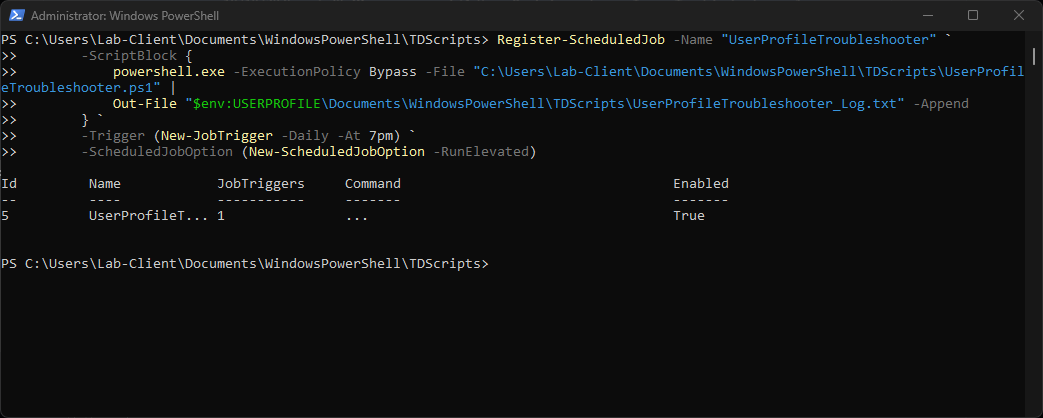Click the eTroubleshooter.ps1 wrapped path text

point(81,88)
